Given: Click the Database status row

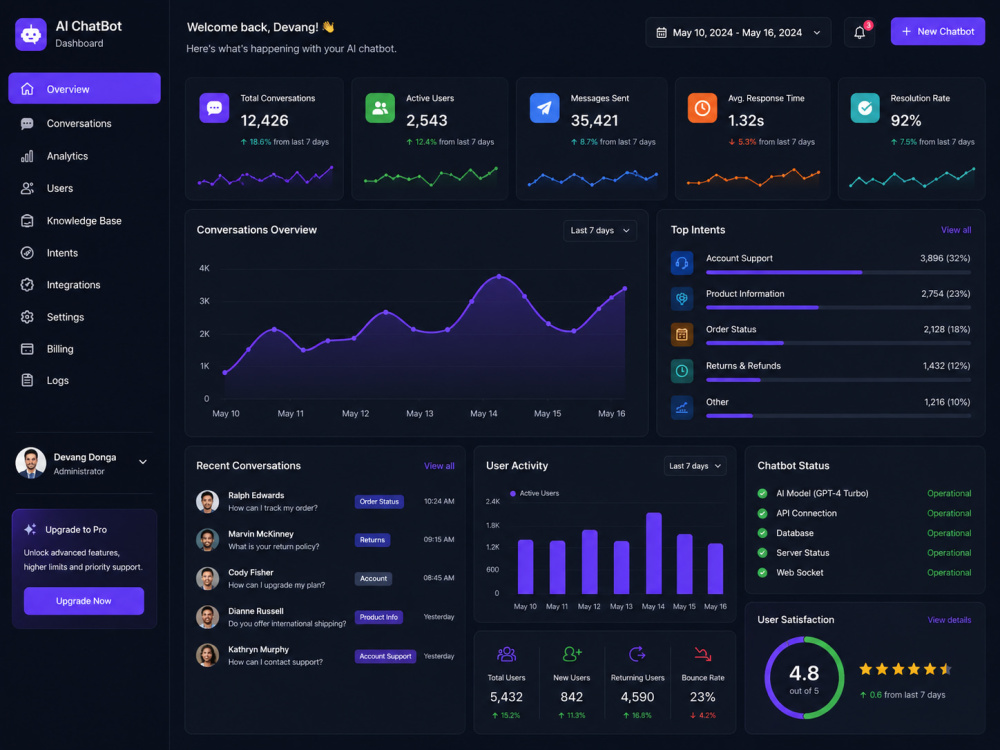Looking at the screenshot, I should tap(864, 533).
